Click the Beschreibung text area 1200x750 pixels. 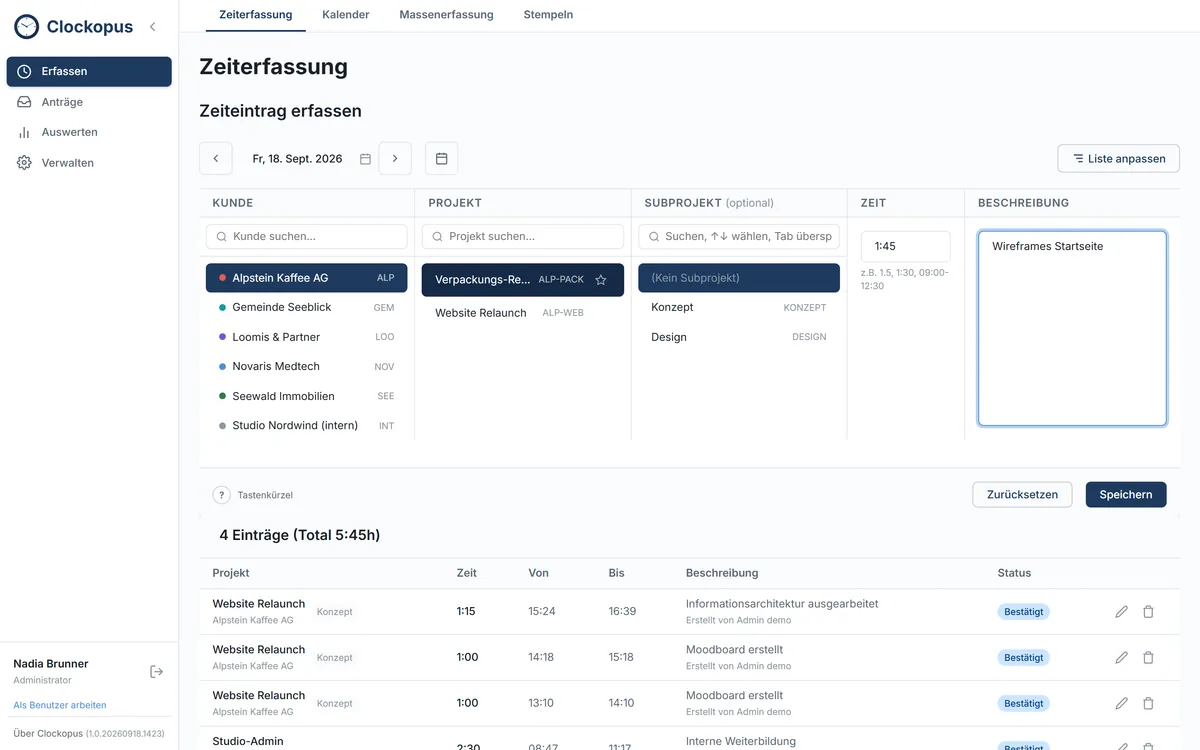pos(1072,329)
